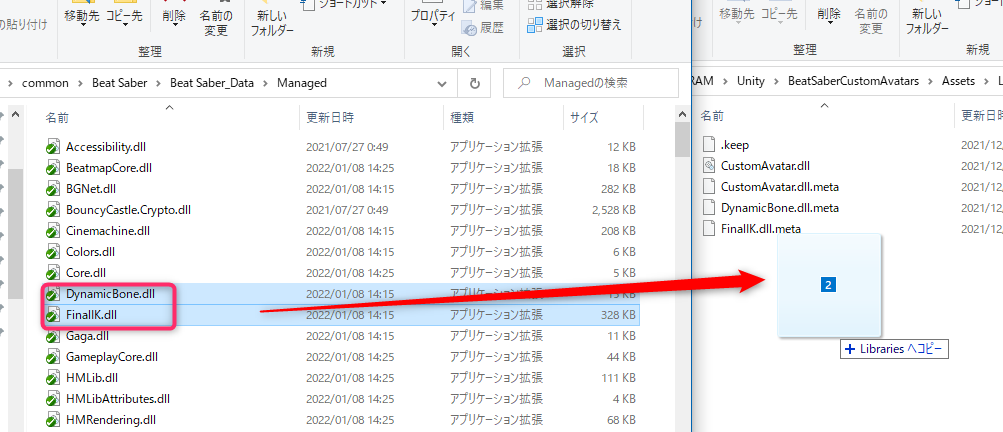Image resolution: width=1003 pixels, height=432 pixels.
Task: Click the Colors.dll file icon
Action: 52,252
